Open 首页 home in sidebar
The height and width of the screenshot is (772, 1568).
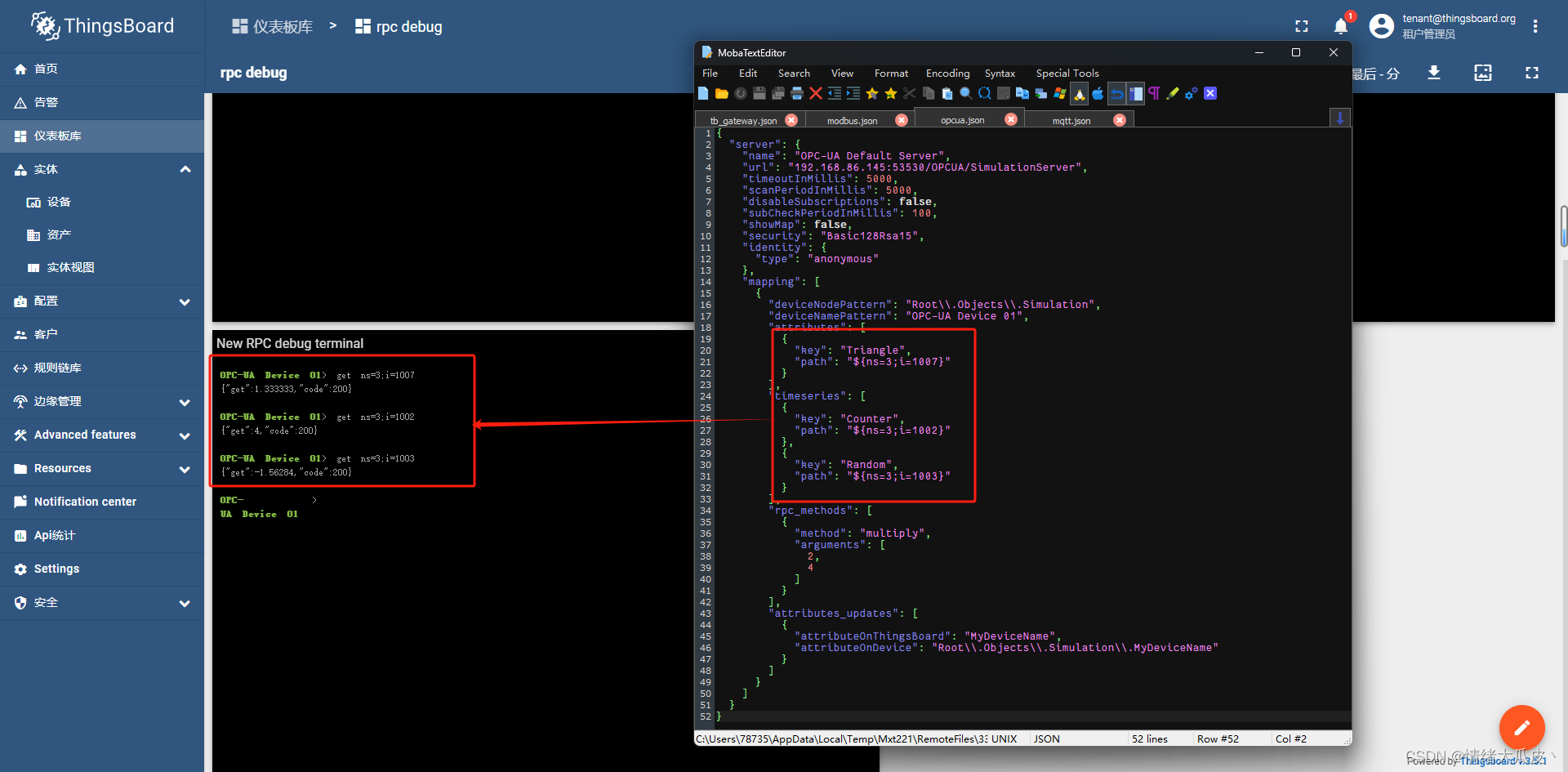(102, 69)
